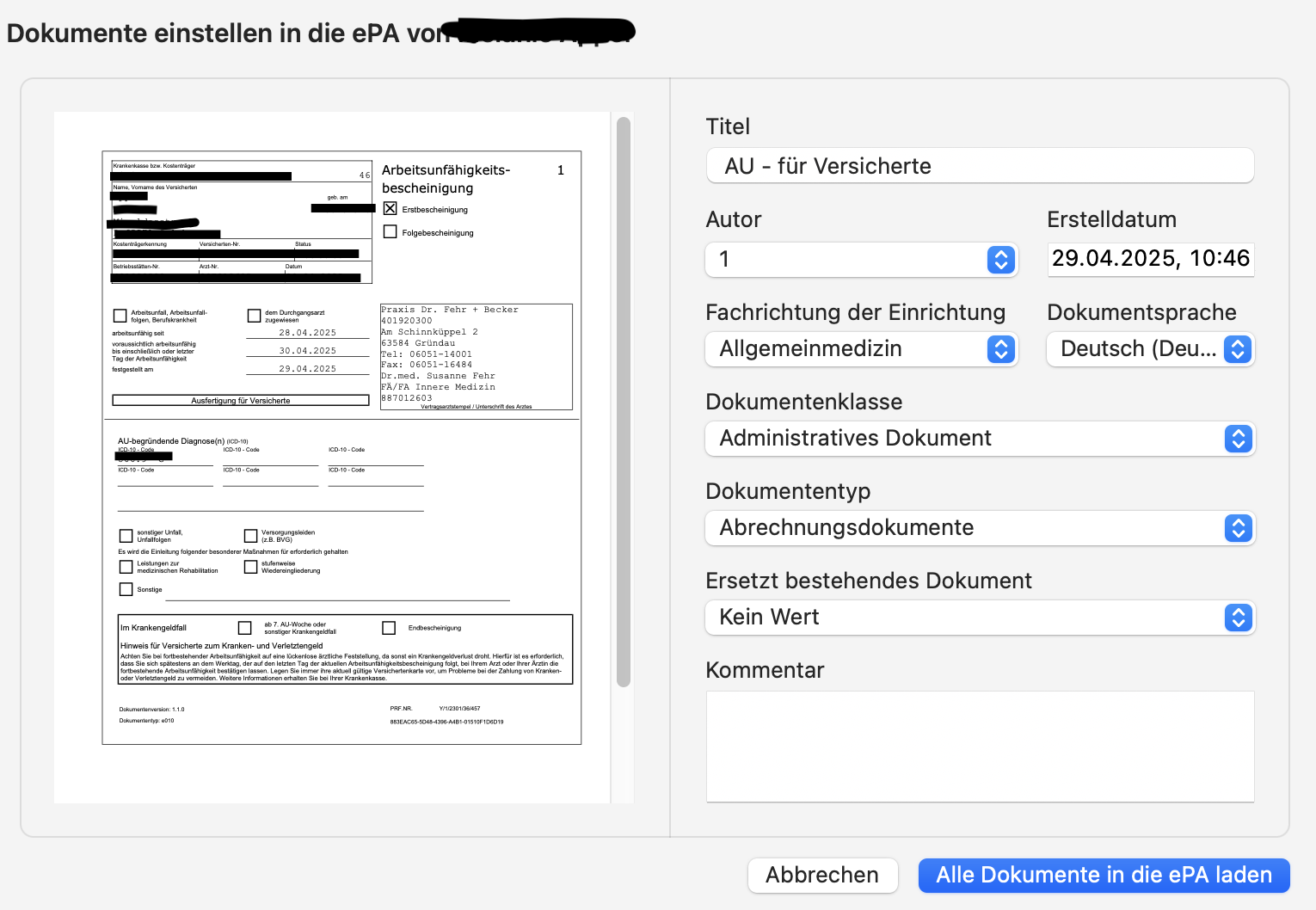The image size is (1316, 910).
Task: Toggle the Erstbescheinigung checkbox in the preview
Action: click(390, 208)
